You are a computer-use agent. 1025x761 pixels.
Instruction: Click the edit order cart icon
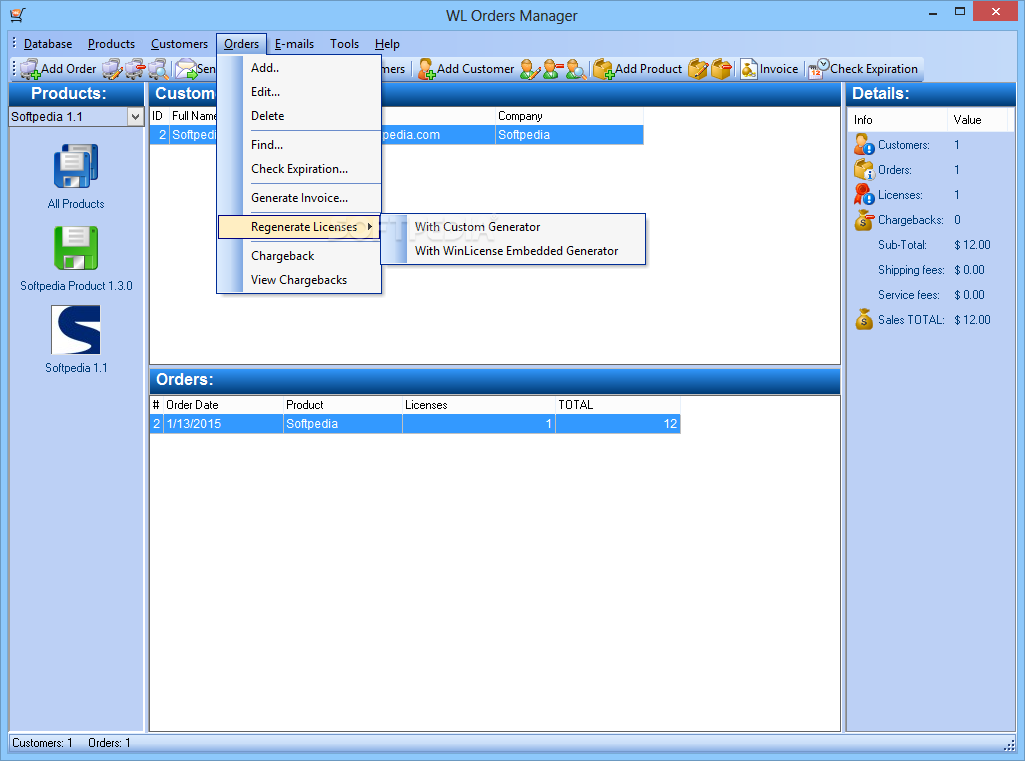[x=112, y=69]
